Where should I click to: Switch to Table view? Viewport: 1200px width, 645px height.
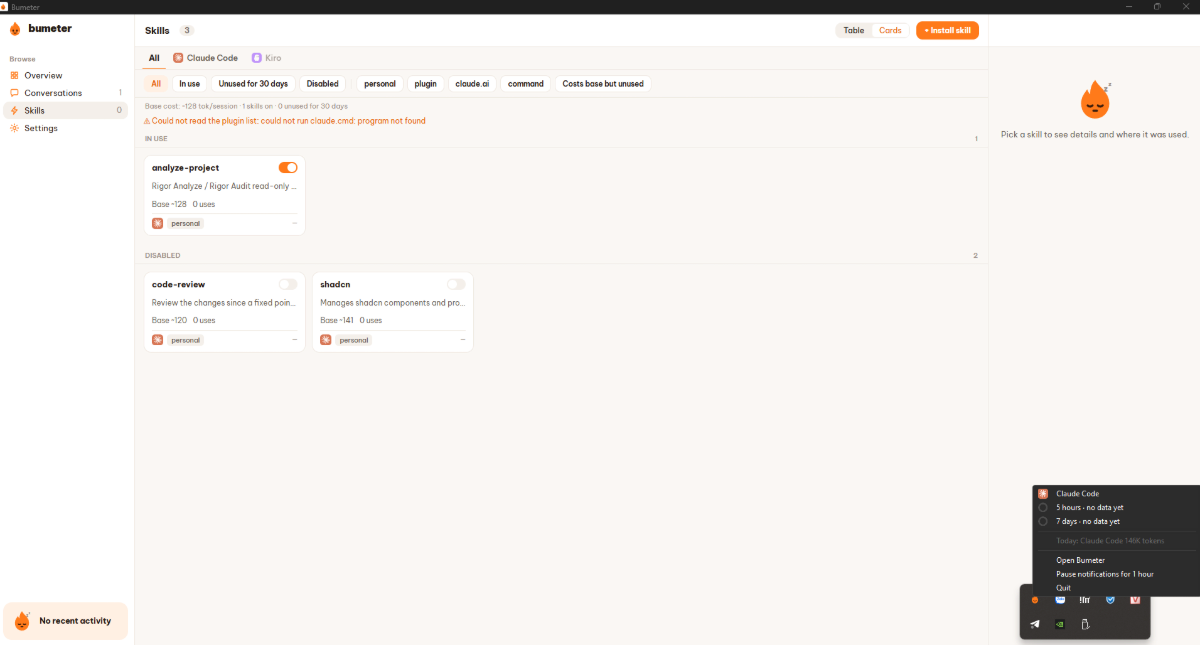coord(854,30)
